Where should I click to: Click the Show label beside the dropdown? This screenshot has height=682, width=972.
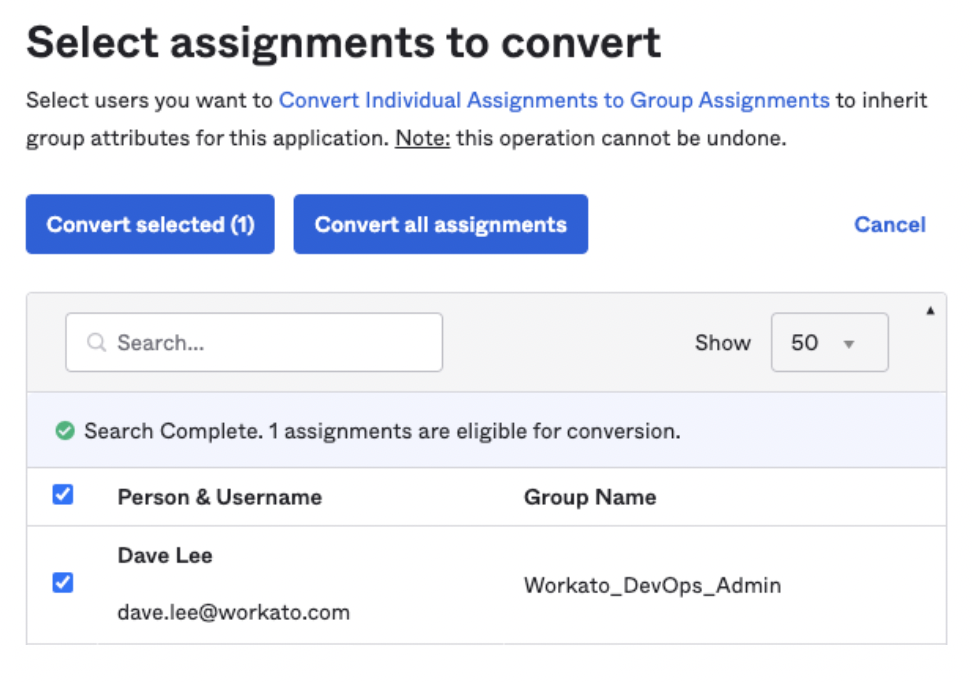(722, 343)
